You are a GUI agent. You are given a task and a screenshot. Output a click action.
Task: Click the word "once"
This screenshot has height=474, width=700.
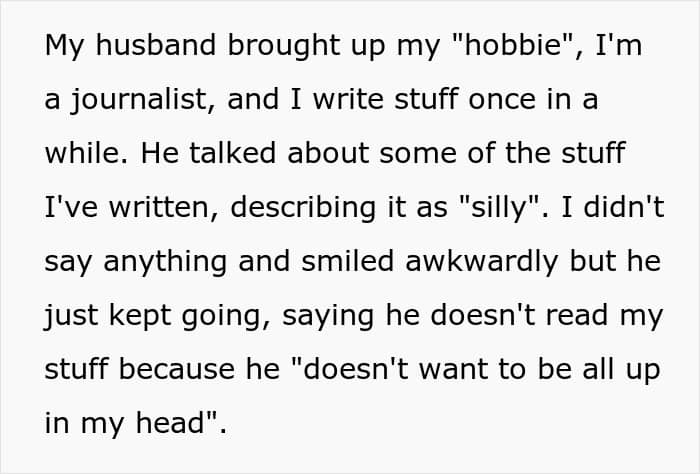point(501,101)
